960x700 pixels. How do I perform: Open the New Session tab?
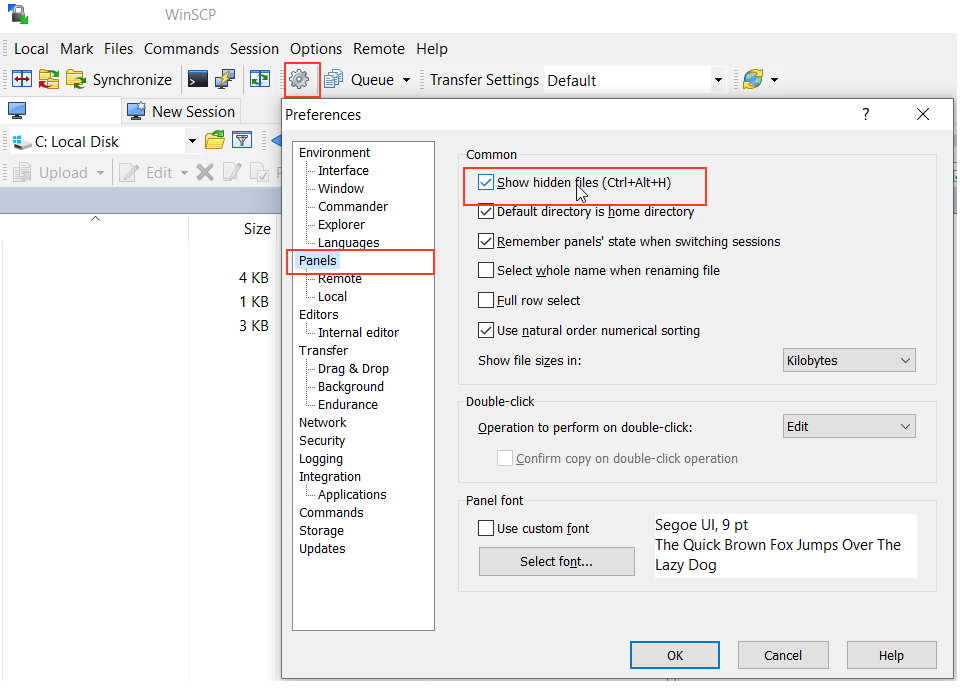click(x=181, y=111)
